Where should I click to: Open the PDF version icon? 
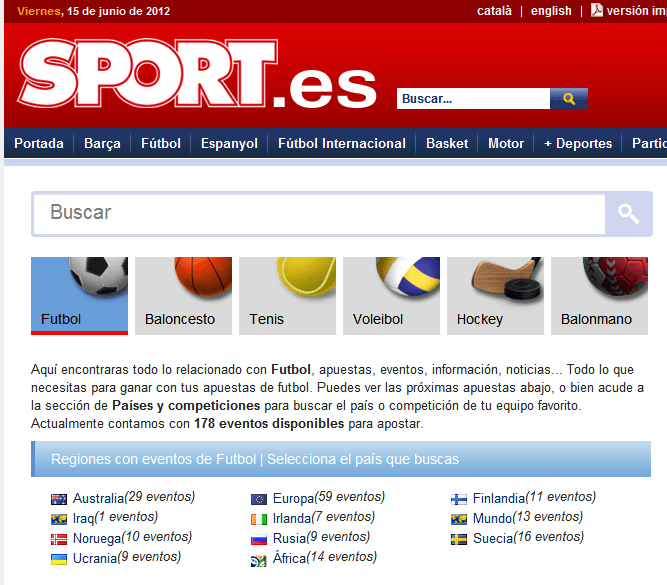point(597,10)
